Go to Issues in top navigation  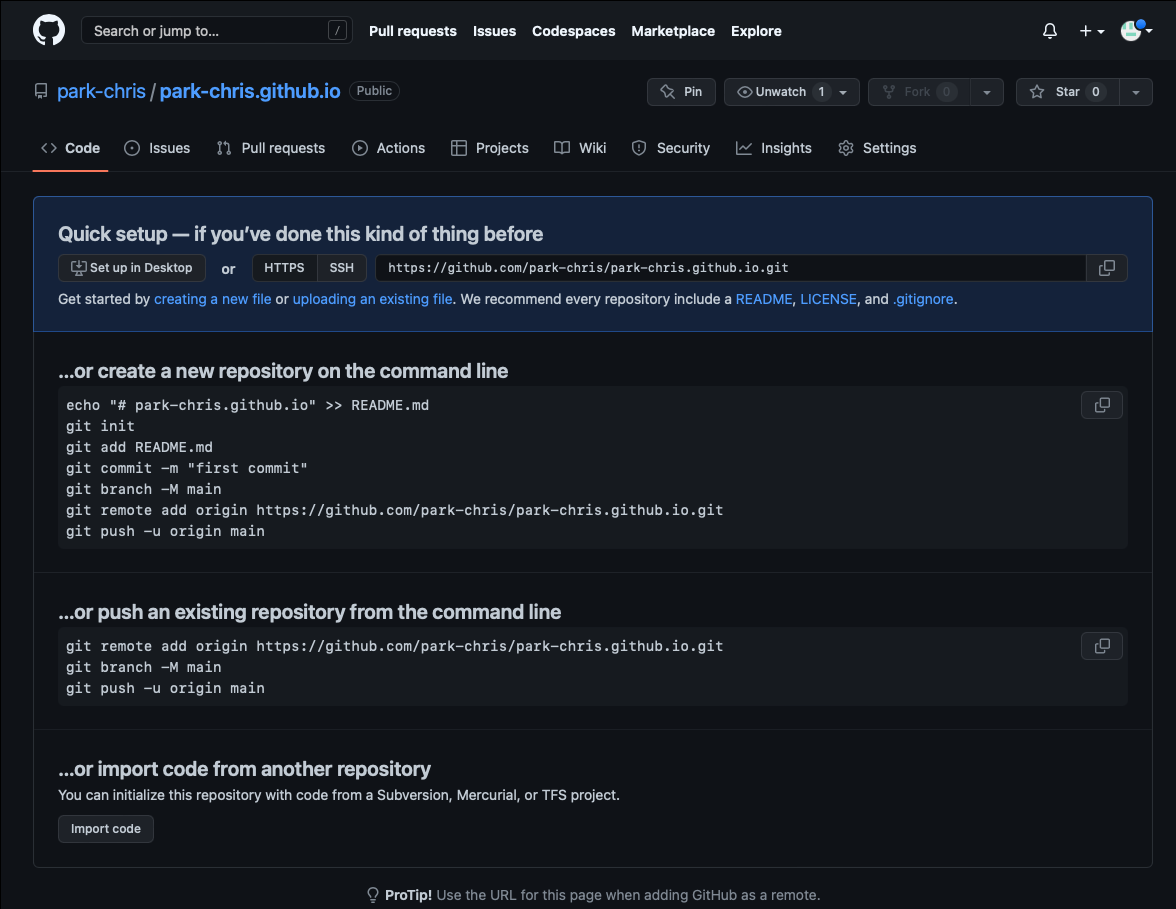pyautogui.click(x=494, y=31)
